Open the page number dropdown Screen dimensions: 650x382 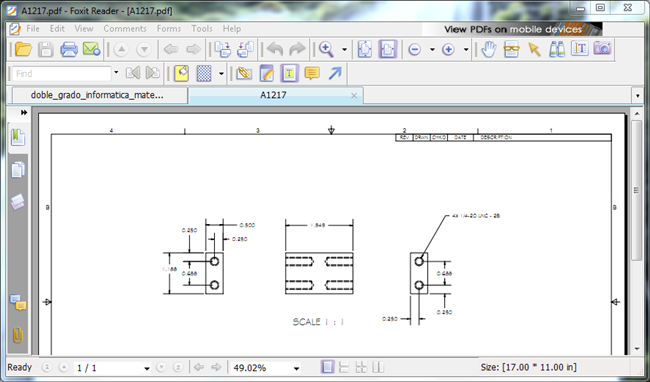[147, 368]
